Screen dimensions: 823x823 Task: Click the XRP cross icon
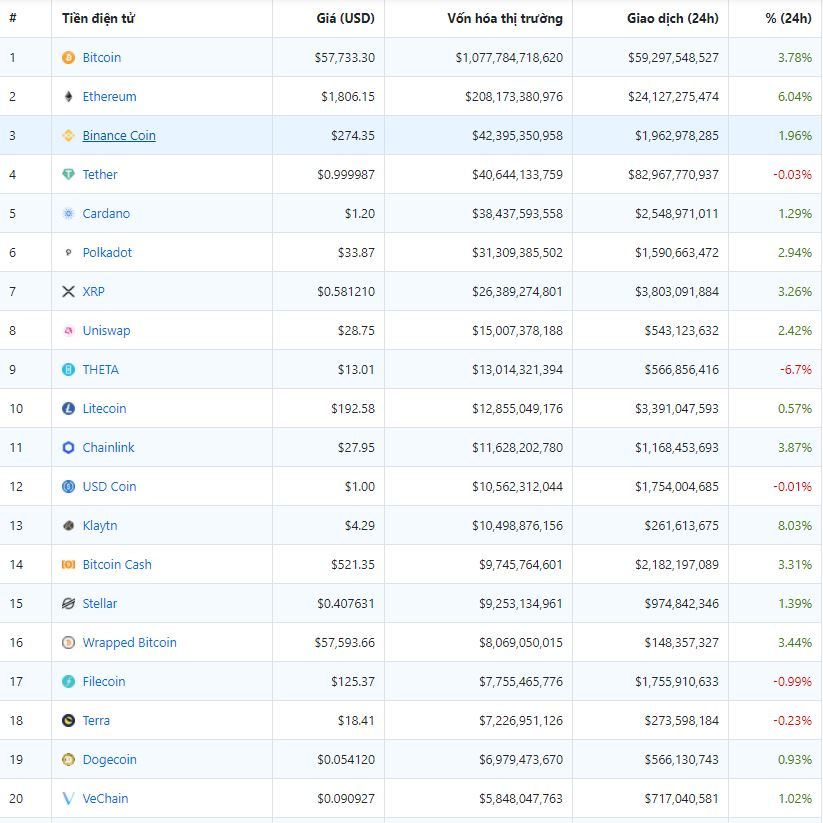point(68,291)
